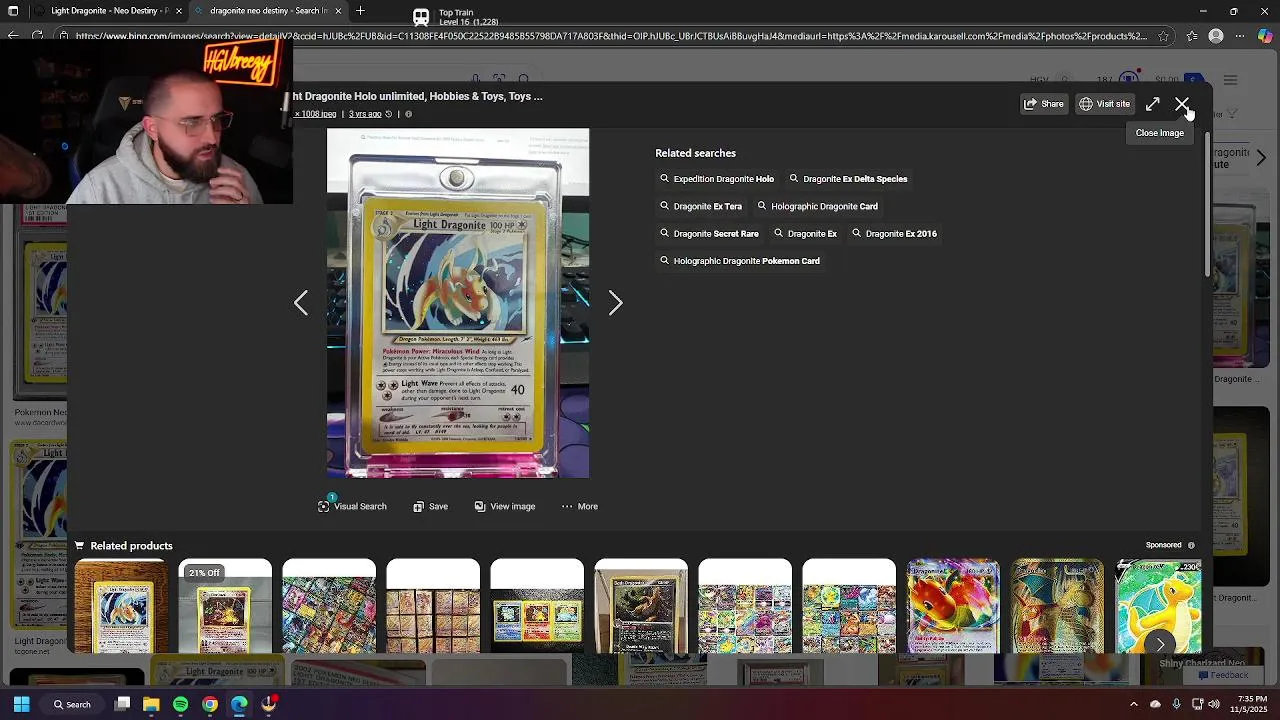The width and height of the screenshot is (1280, 720).
Task: Open the Copilot sidebar icon
Action: (1265, 36)
